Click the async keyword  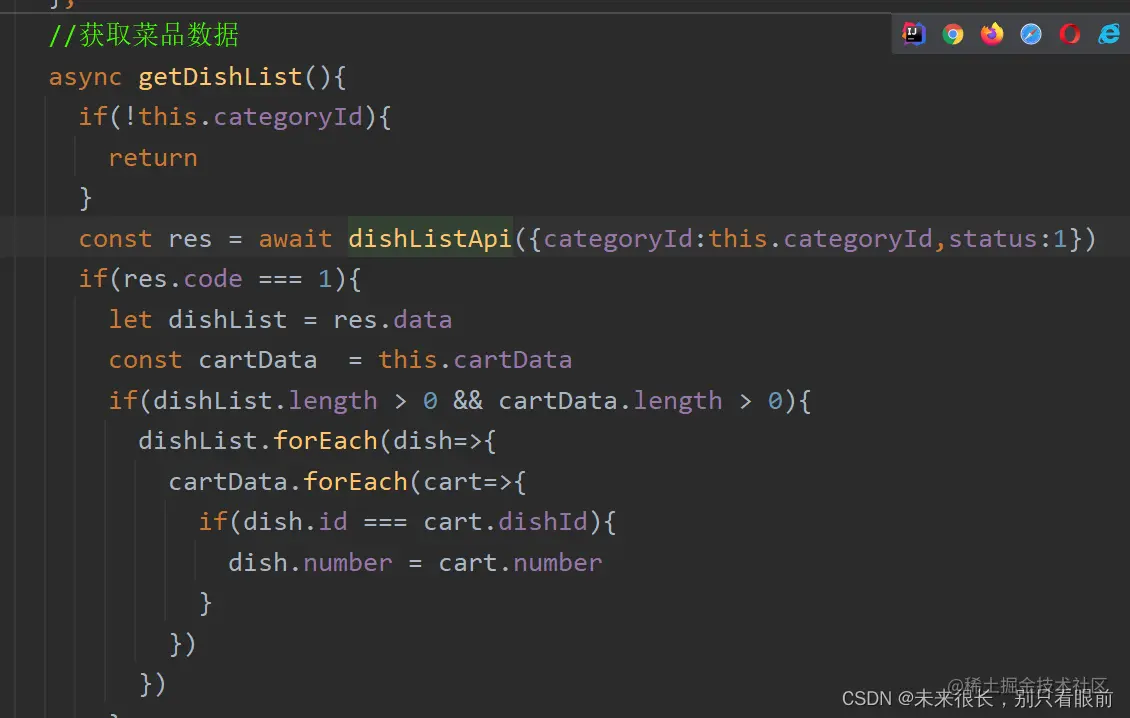(x=85, y=77)
